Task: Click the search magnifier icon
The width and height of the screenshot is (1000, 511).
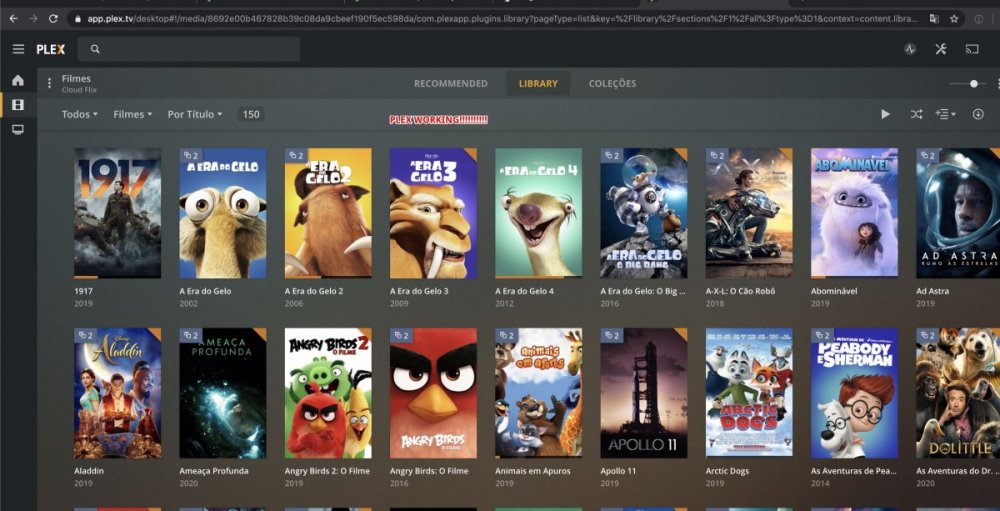Action: 95,49
